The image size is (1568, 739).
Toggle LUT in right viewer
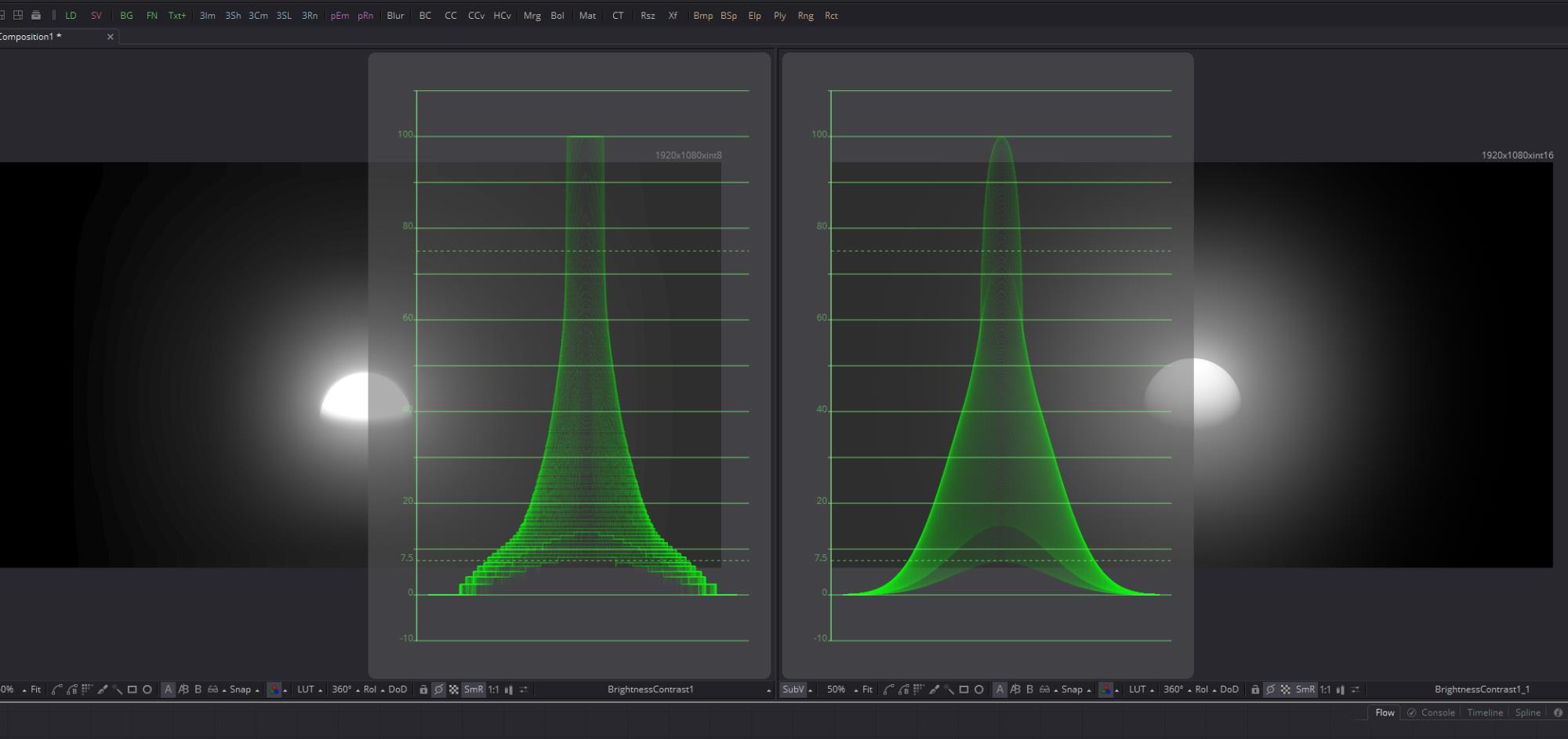[x=1137, y=690]
